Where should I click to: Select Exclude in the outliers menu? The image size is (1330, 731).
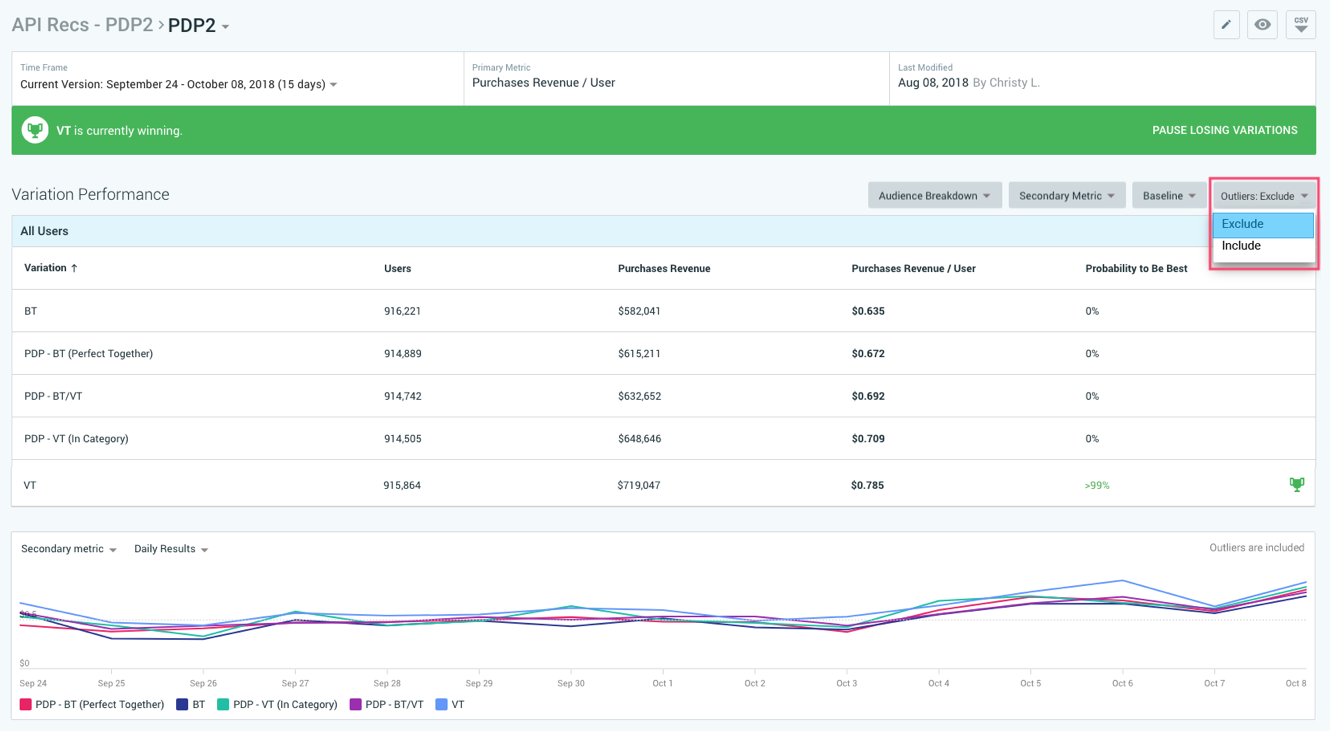click(1263, 224)
